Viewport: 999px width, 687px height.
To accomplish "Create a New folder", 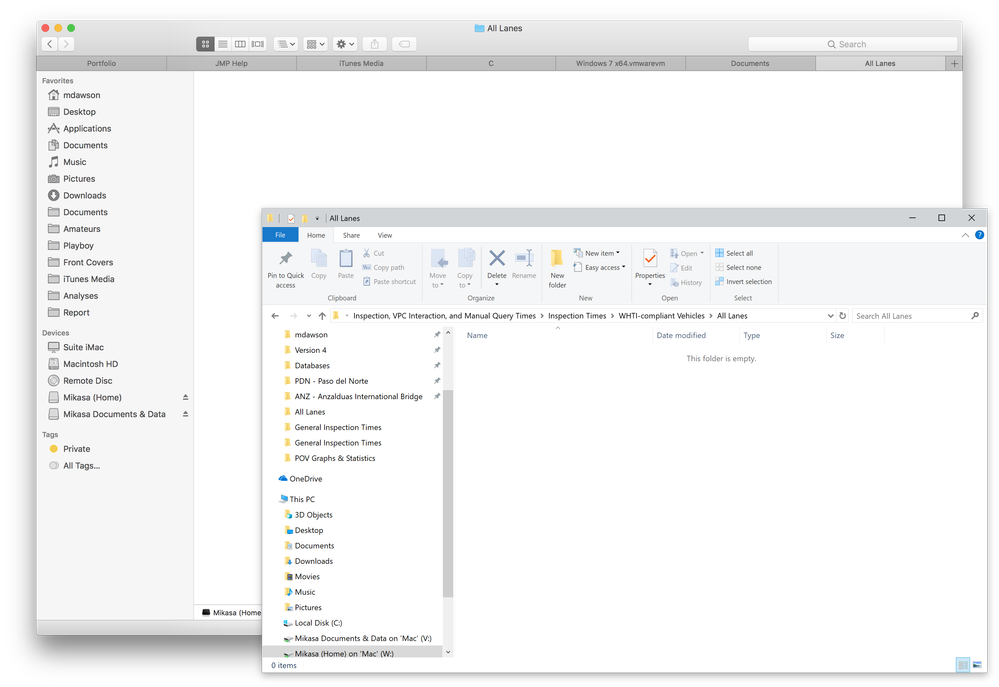I will (x=557, y=269).
